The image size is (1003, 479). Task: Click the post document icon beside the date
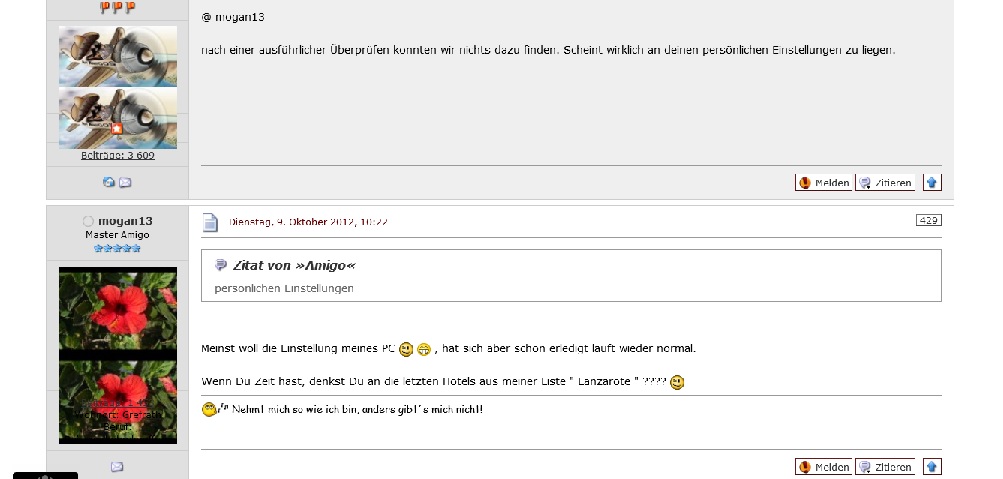point(210,222)
